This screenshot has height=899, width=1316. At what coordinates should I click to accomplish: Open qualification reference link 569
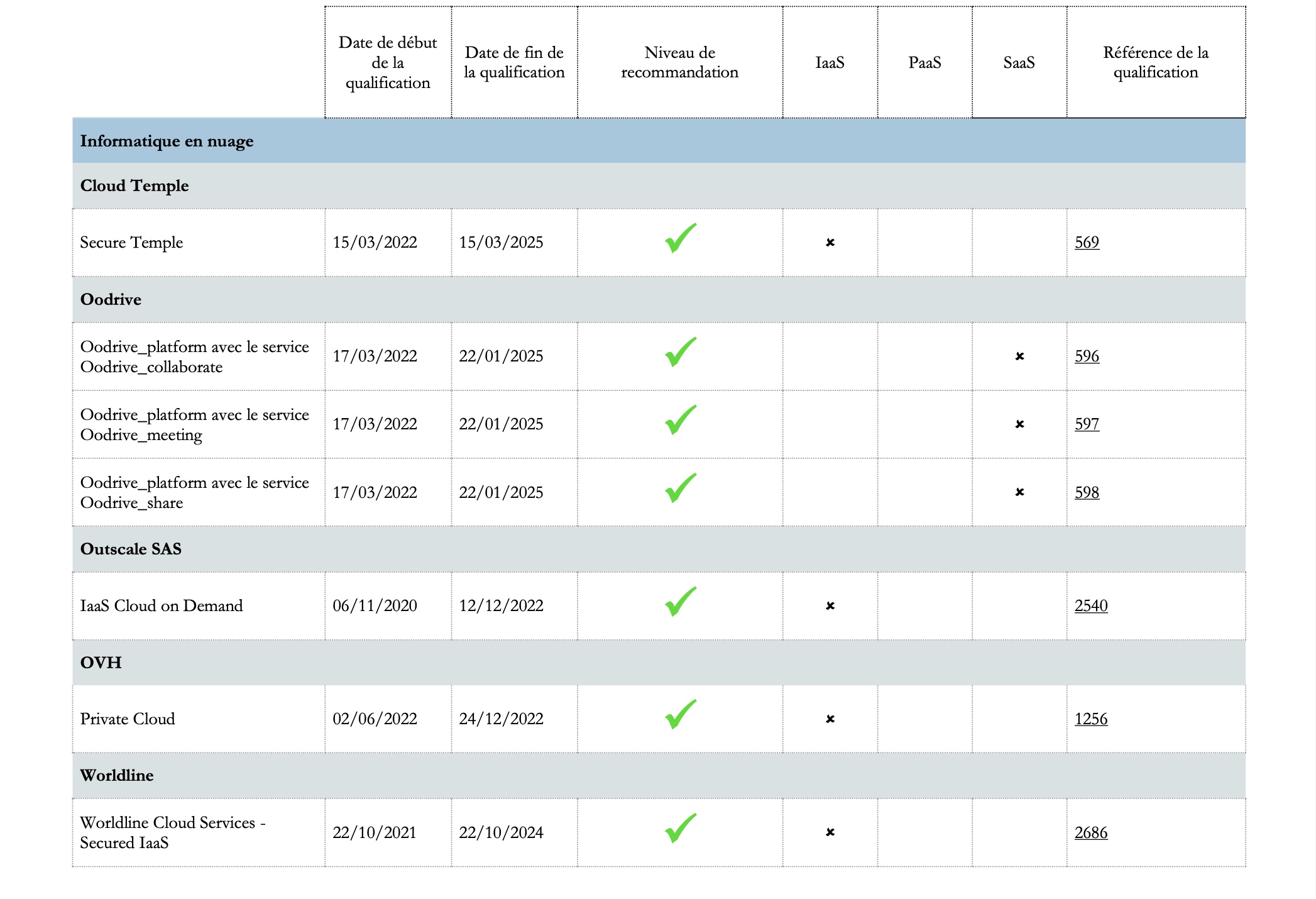coord(1087,243)
